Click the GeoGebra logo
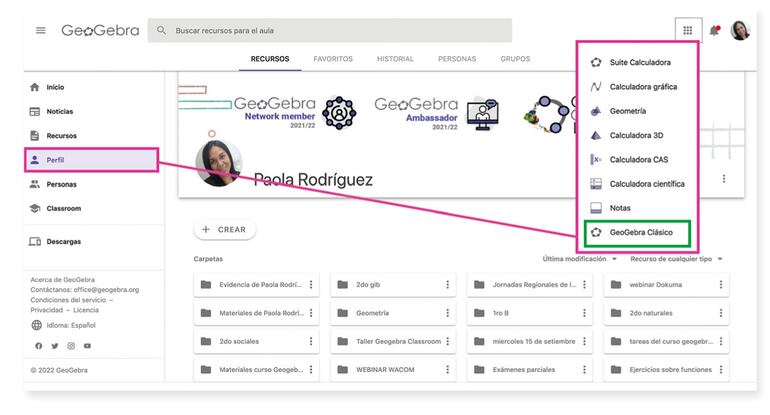Image resolution: width=770 pixels, height=415 pixels. point(100,30)
